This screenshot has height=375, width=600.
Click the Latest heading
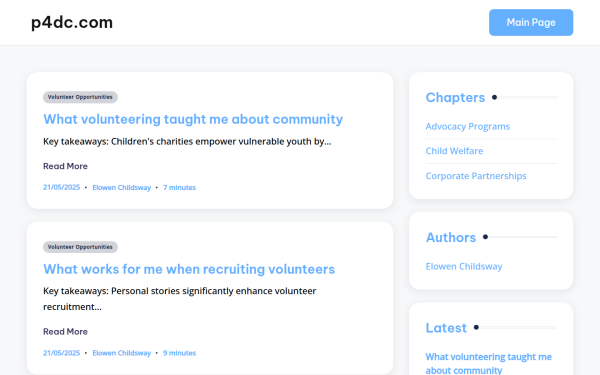[446, 328]
